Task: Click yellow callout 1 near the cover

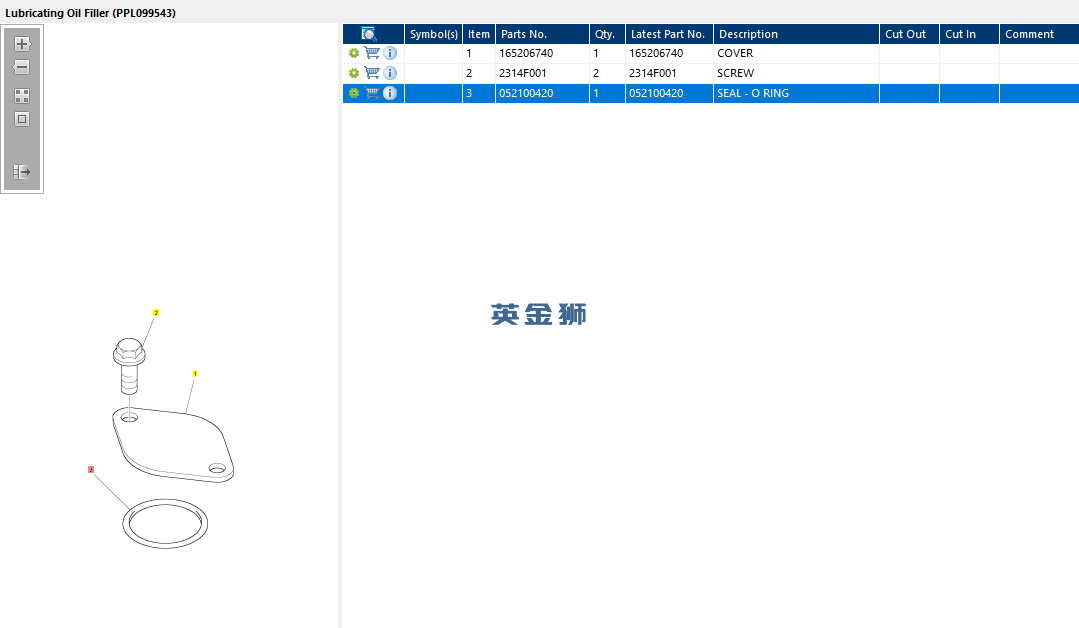Action: click(x=195, y=373)
